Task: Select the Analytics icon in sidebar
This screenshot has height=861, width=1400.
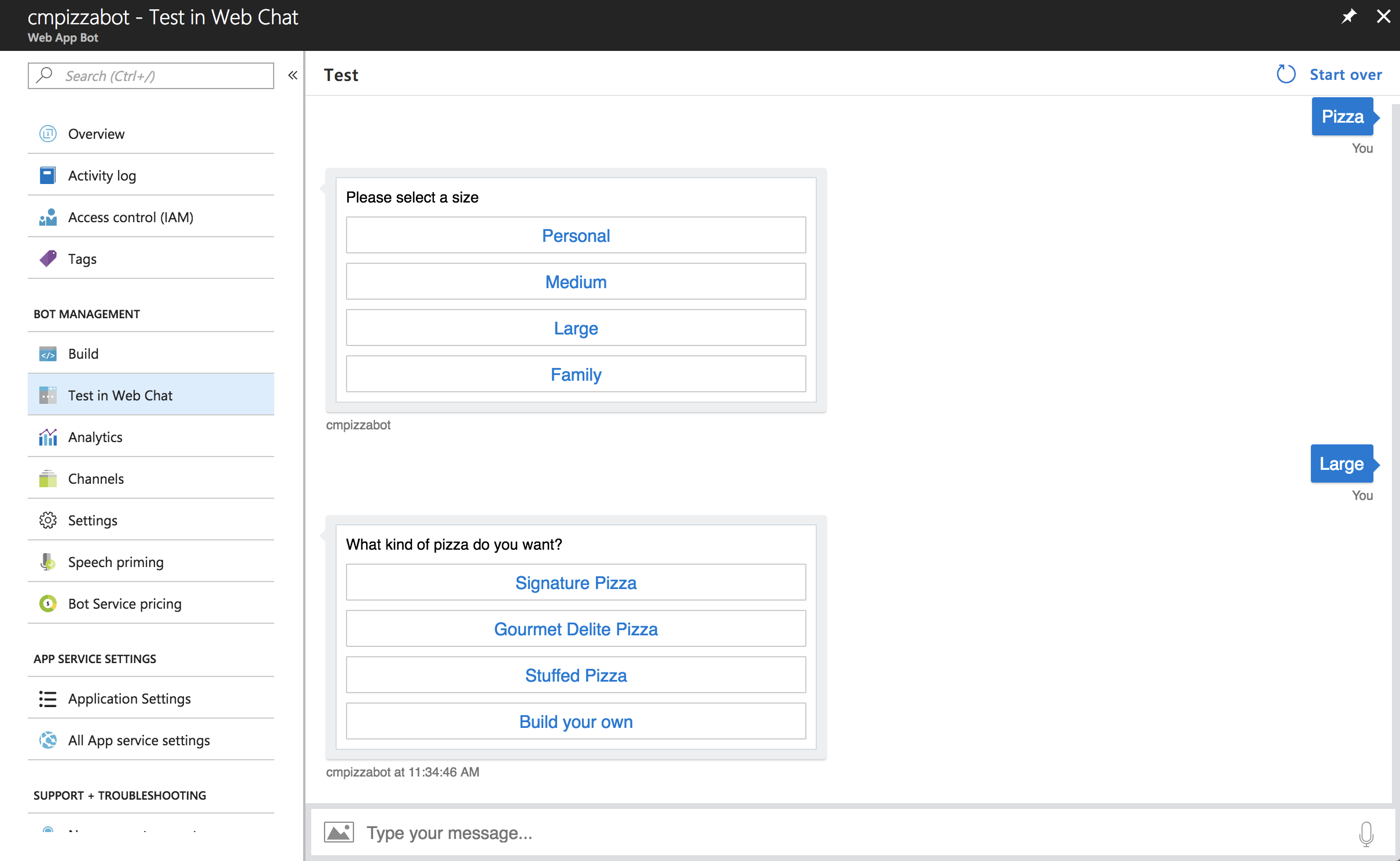Action: [47, 437]
